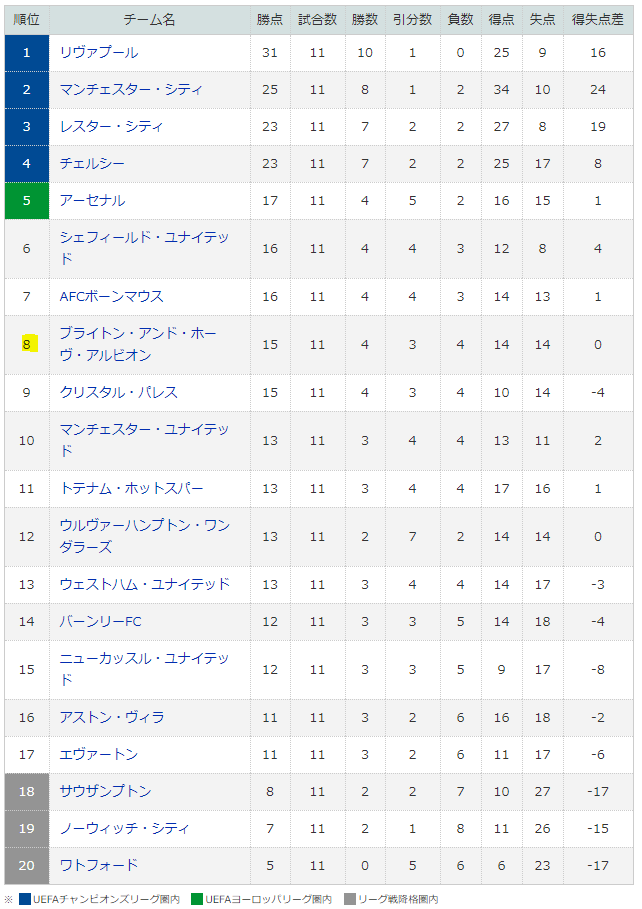
Task: Click シェフィールド・ユナイテッド team link
Action: (x=144, y=248)
